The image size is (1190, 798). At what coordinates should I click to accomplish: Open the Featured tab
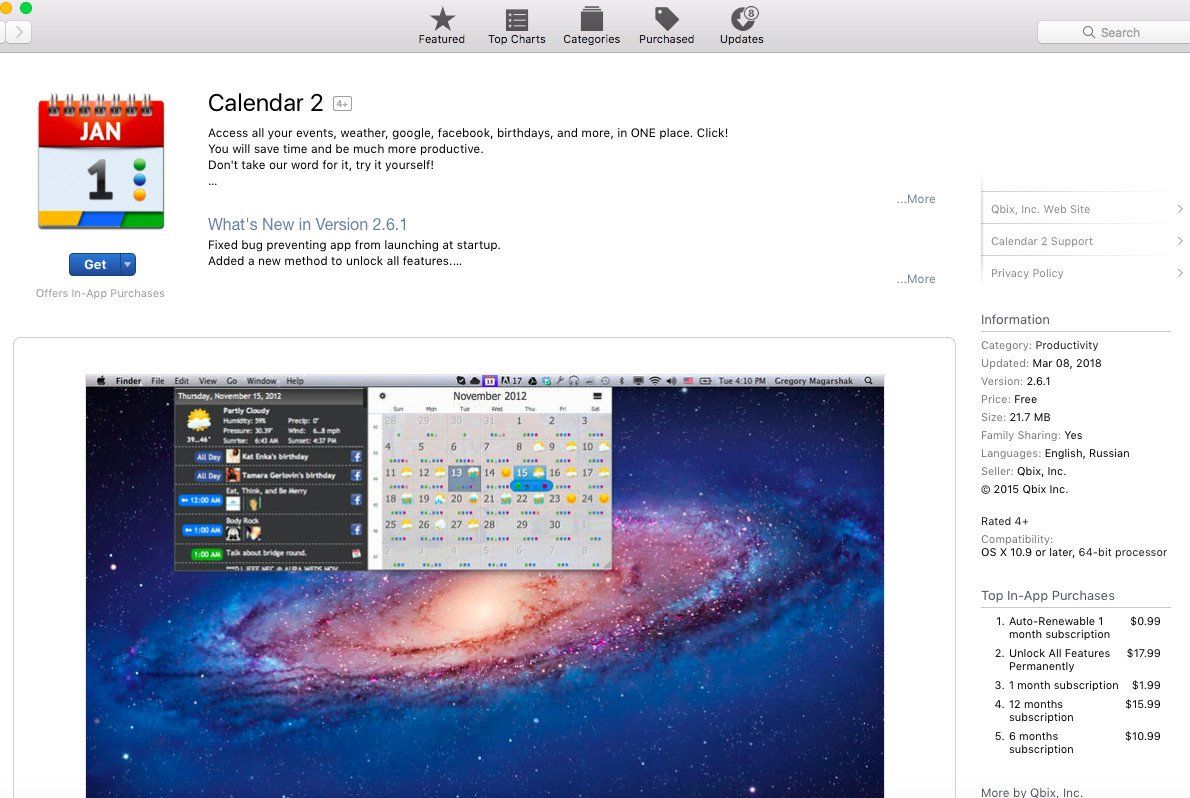[442, 26]
